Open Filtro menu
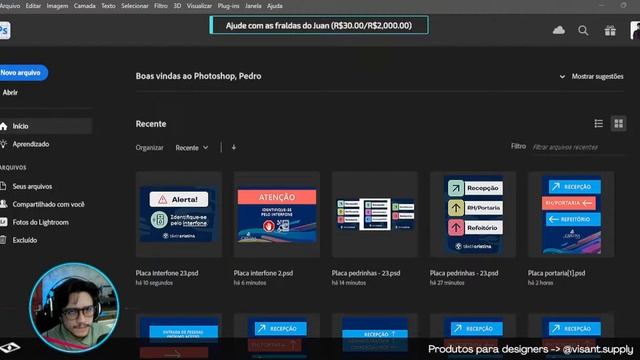This screenshot has width=640, height=360. pyautogui.click(x=161, y=6)
